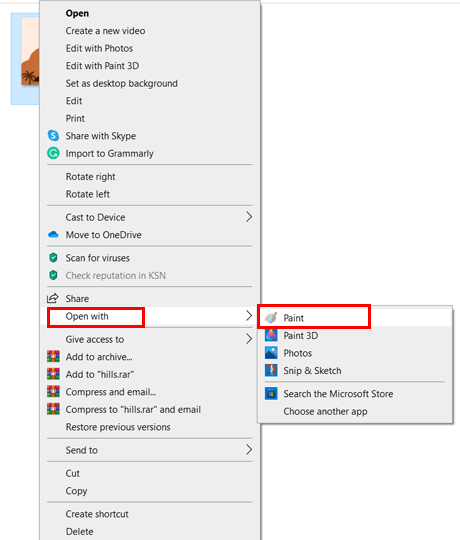Click the Share arrow icon
460x540 pixels.
(53, 298)
